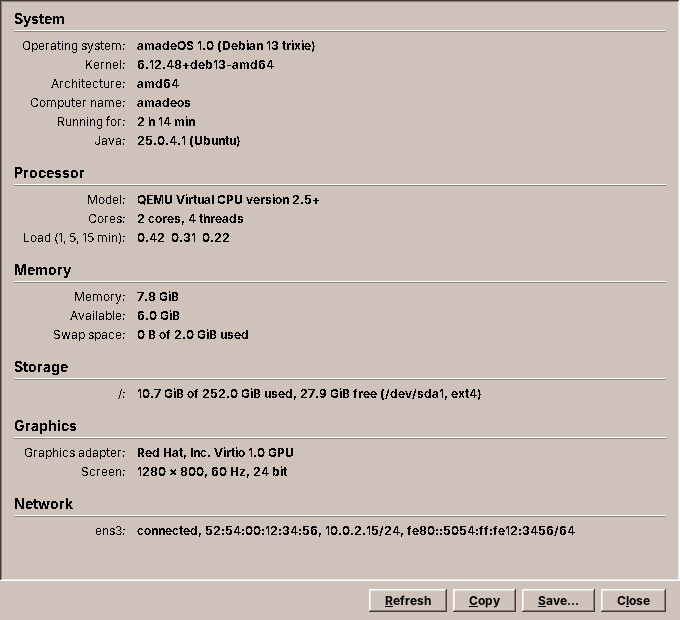Click the Operating system: label
This screenshot has width=680, height=620.
[x=74, y=46]
